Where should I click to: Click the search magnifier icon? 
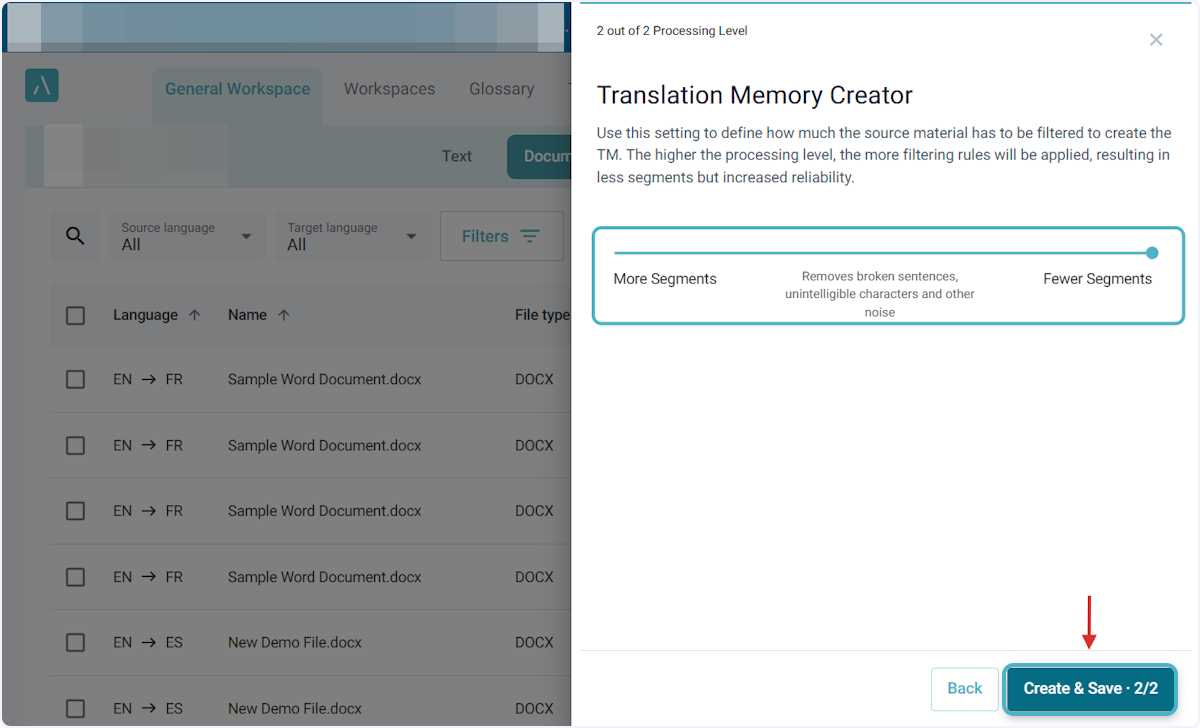click(x=76, y=236)
